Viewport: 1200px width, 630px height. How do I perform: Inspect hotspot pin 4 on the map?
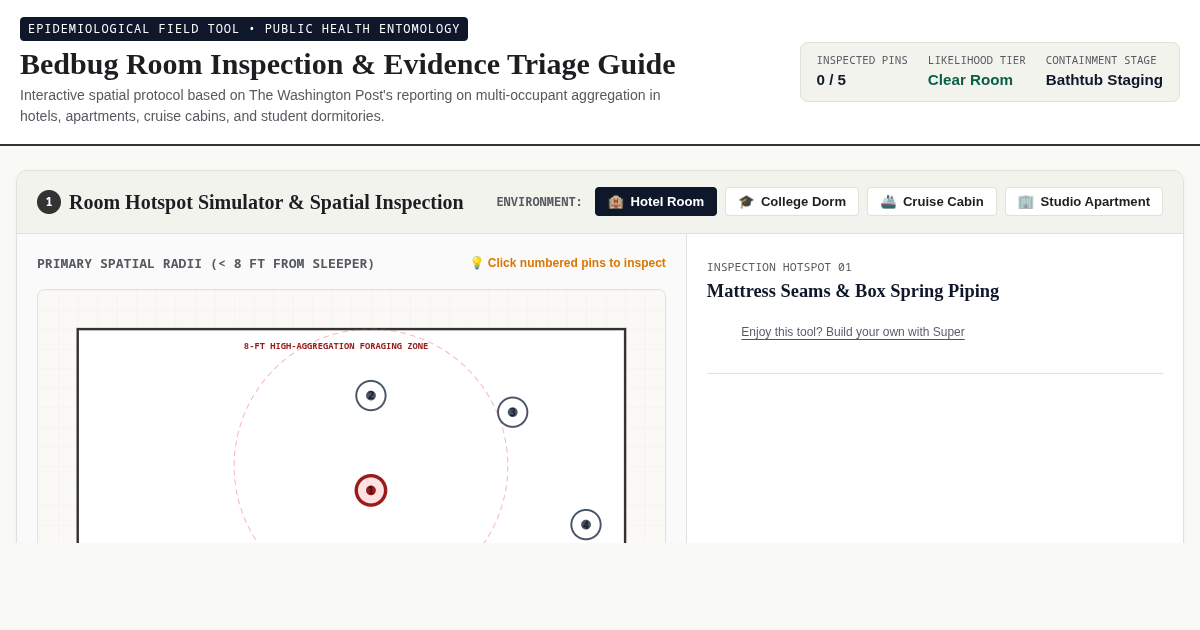click(x=586, y=524)
